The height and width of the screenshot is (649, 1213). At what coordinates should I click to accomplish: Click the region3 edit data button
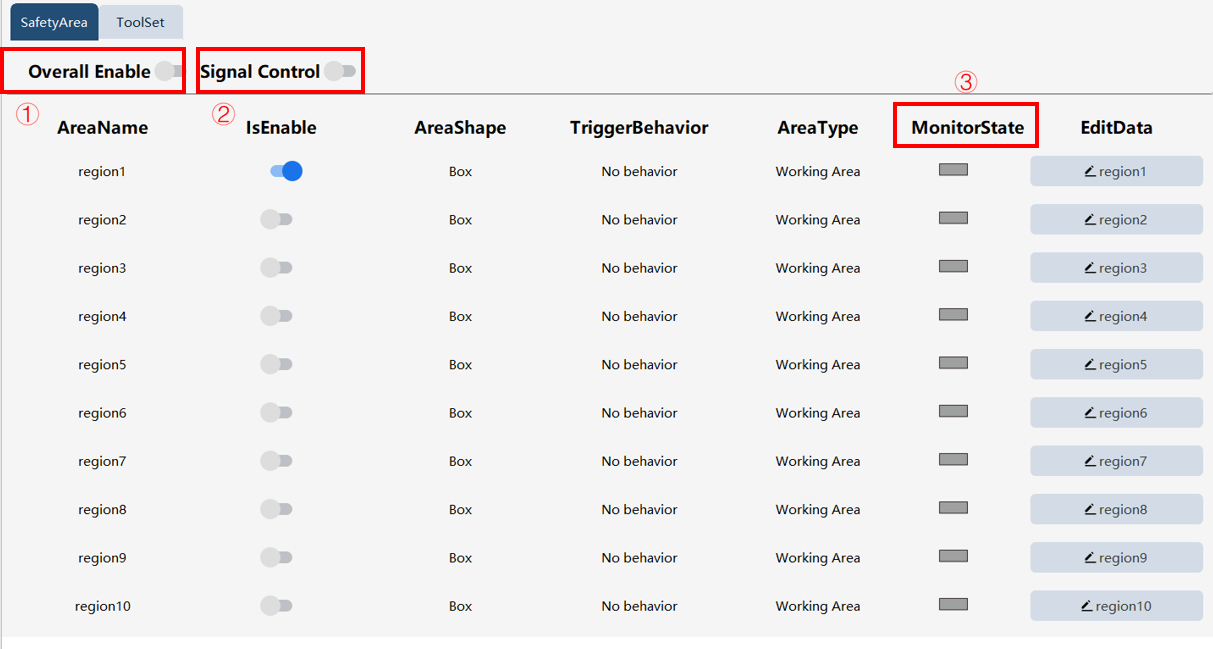coord(1116,267)
